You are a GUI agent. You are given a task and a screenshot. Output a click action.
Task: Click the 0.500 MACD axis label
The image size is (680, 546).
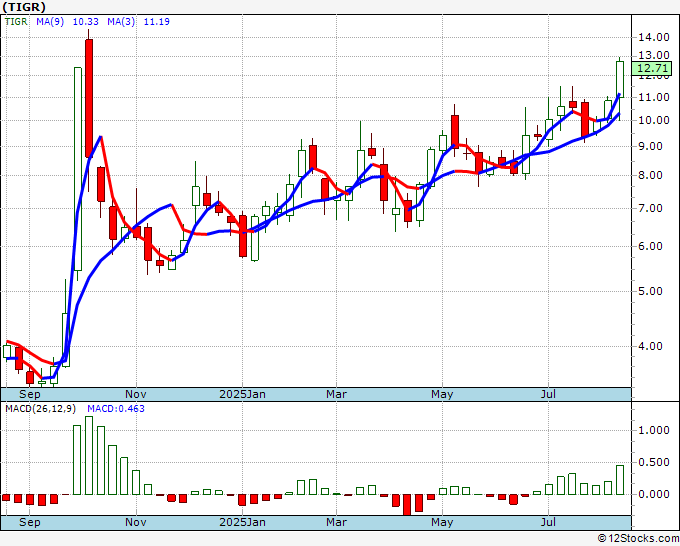click(654, 463)
